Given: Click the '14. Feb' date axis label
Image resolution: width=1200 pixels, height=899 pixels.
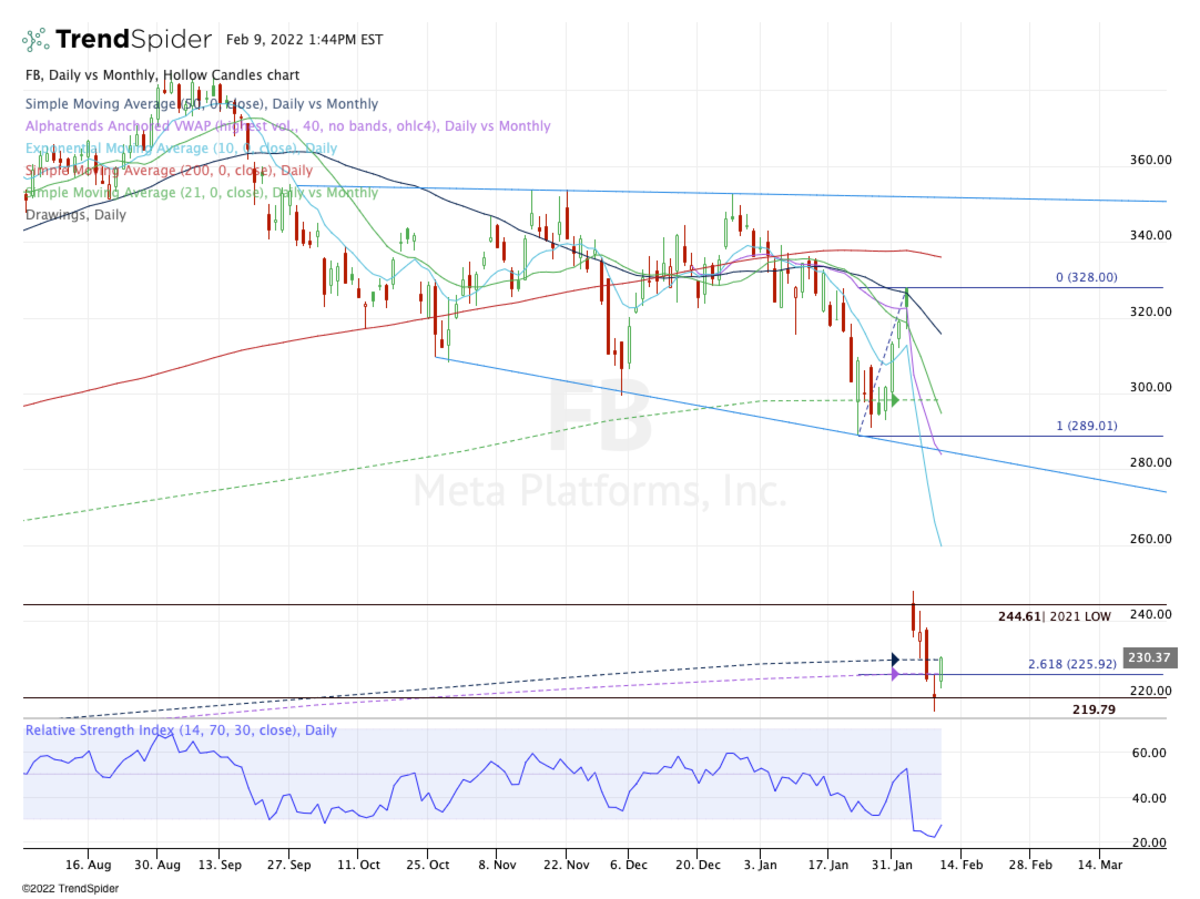Looking at the screenshot, I should click(x=962, y=863).
